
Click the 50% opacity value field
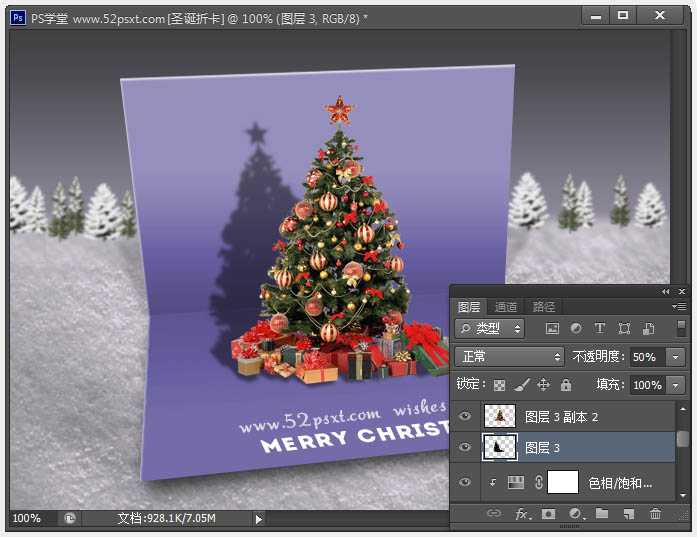[648, 357]
